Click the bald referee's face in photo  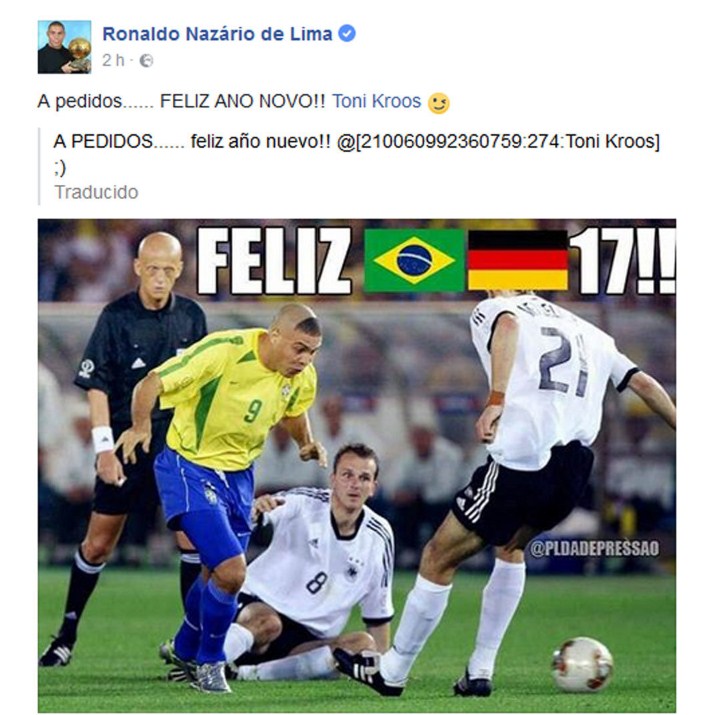[x=158, y=270]
